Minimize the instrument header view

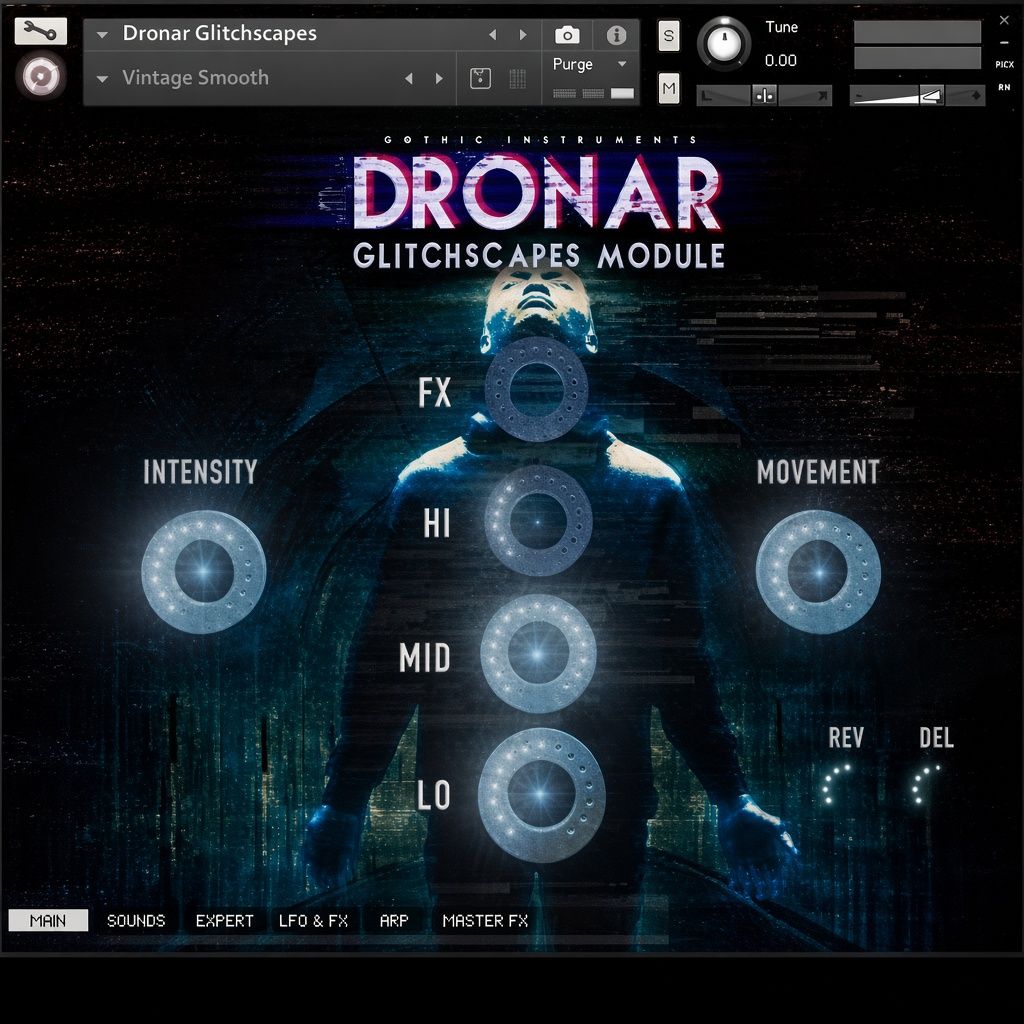pos(1004,42)
